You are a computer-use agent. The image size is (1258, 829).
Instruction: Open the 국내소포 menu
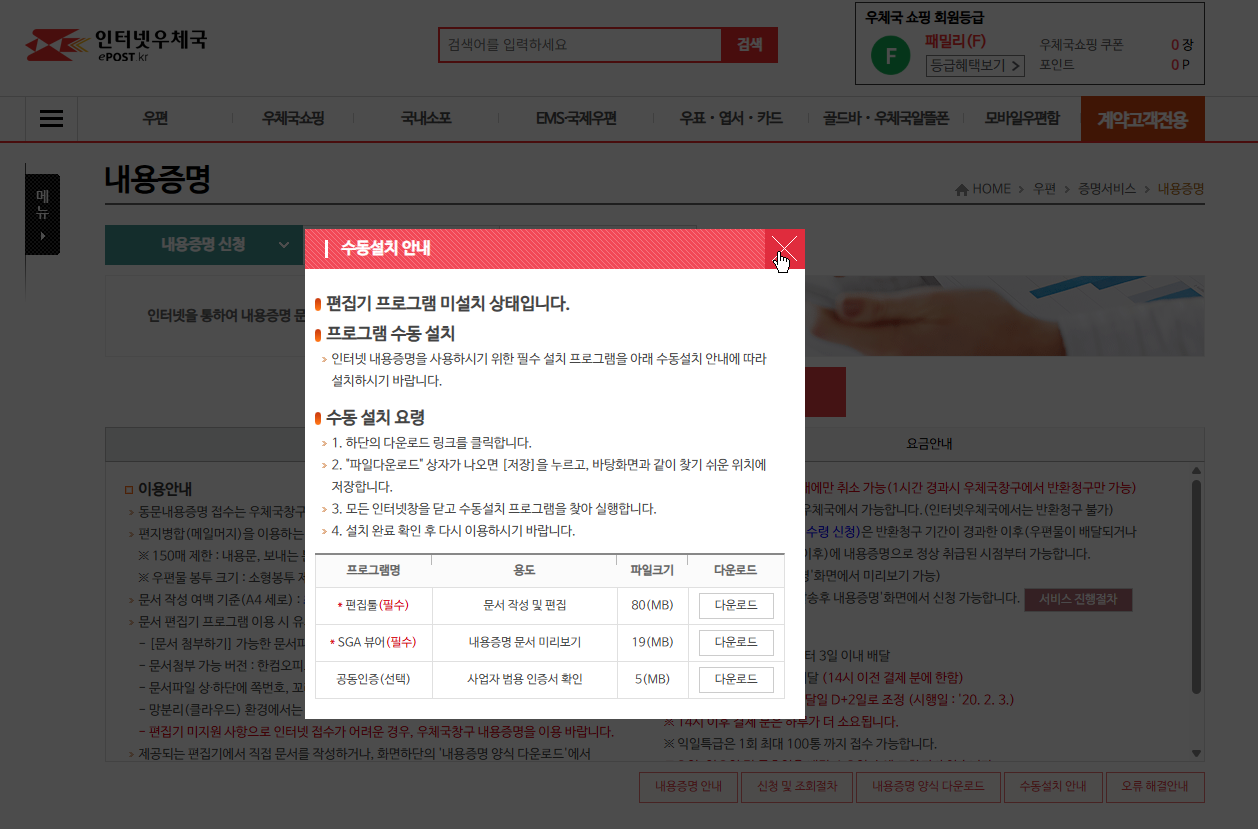426,119
